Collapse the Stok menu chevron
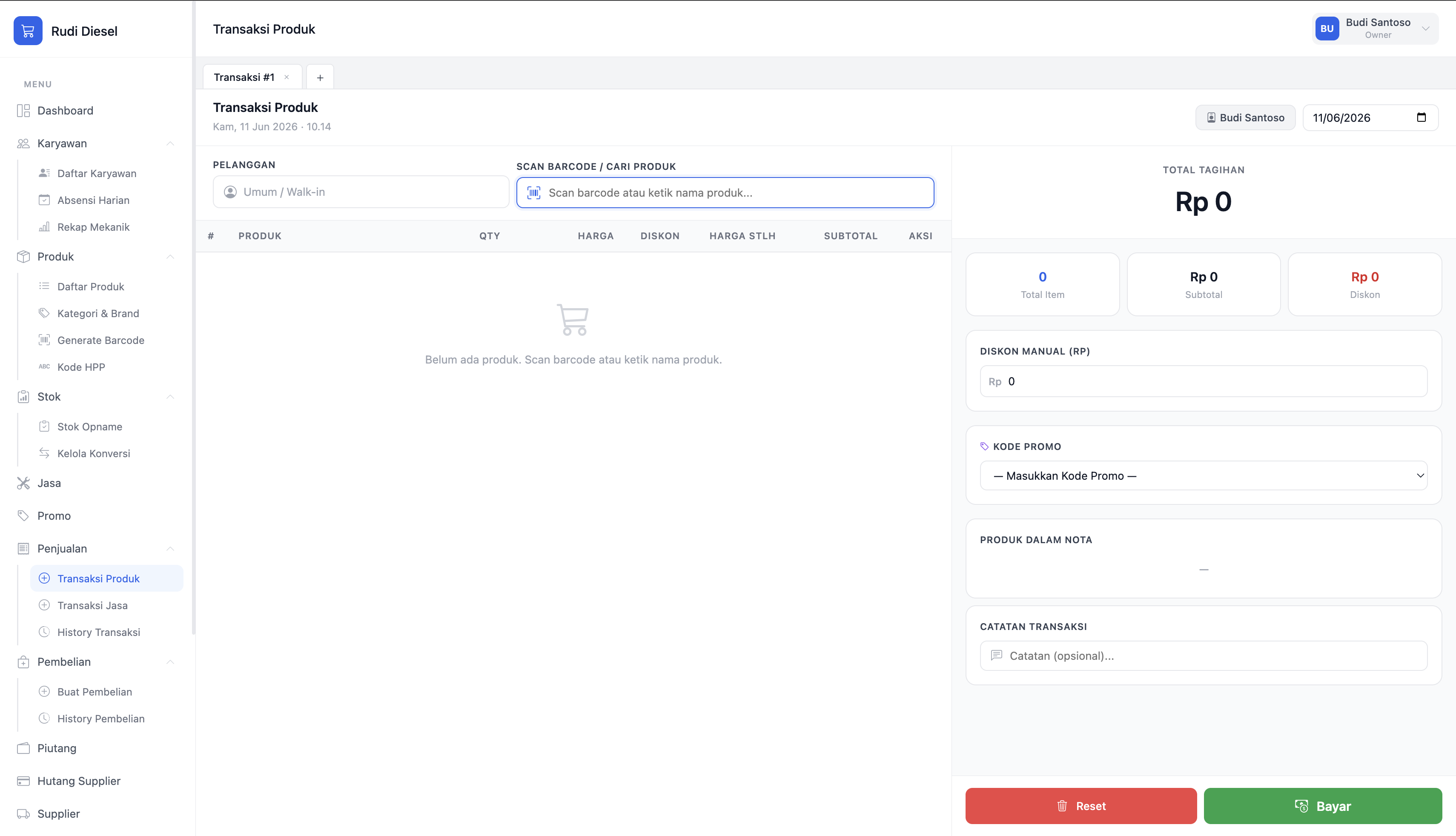 coord(170,397)
